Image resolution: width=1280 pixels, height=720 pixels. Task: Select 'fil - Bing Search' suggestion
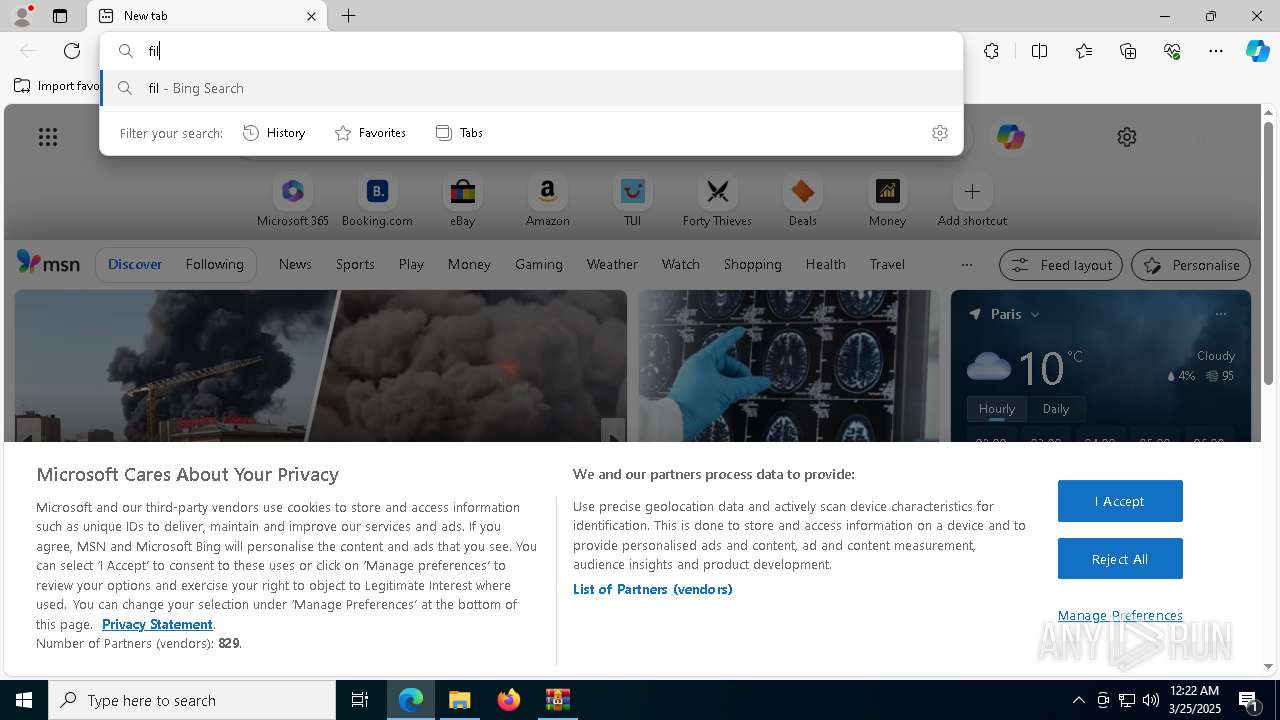532,88
